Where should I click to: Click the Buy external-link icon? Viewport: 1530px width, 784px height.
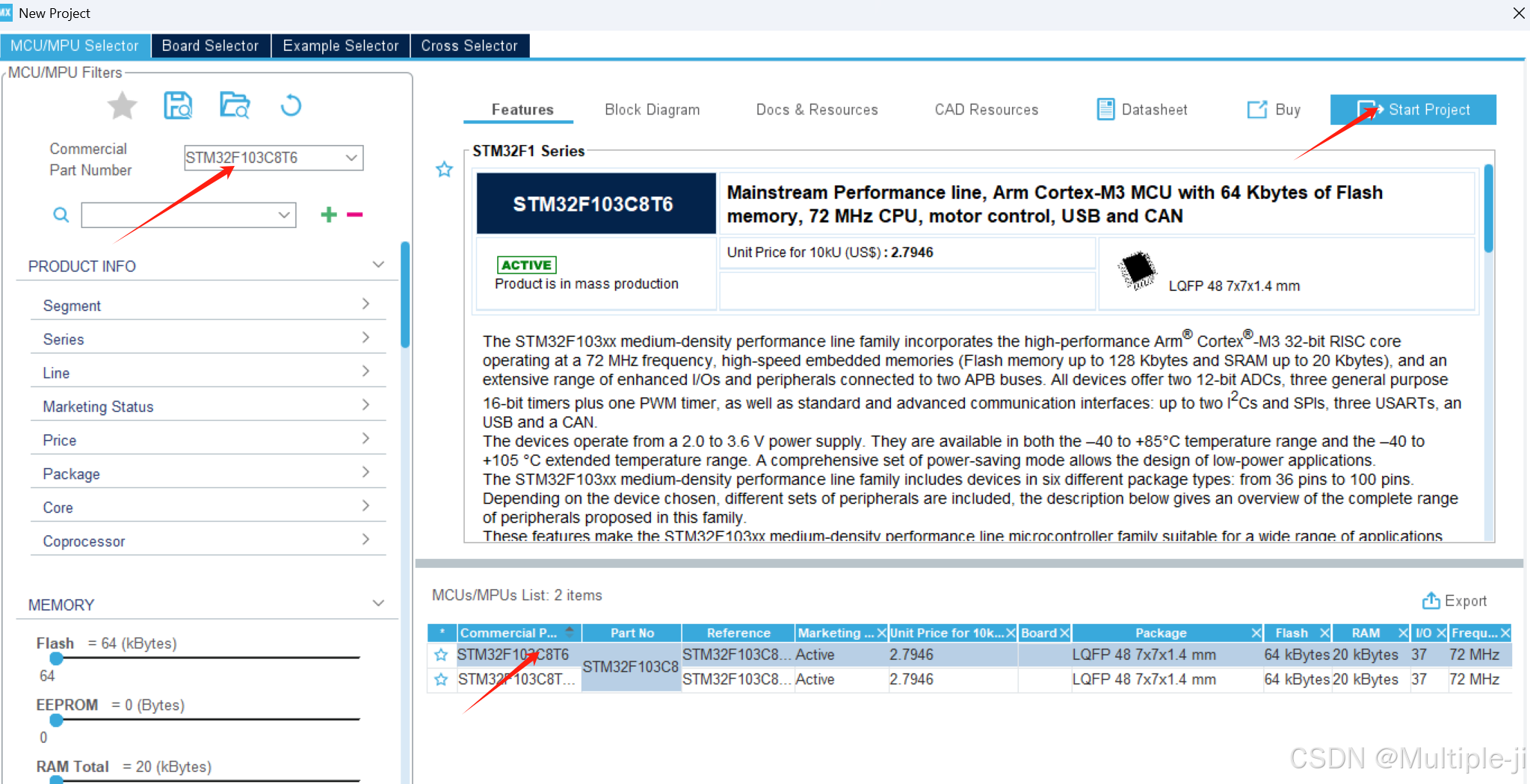1257,109
